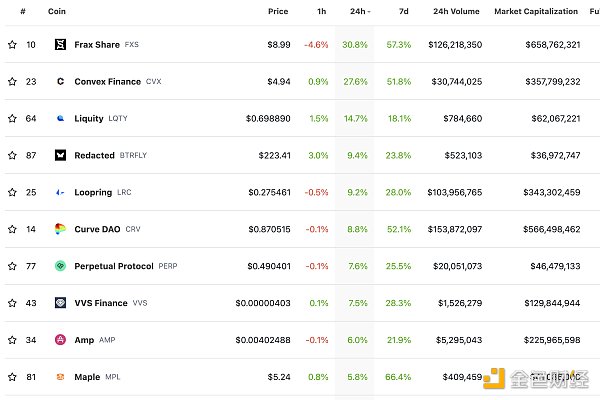600x400 pixels.
Task: Sort by the # rank column
Action: pos(23,11)
